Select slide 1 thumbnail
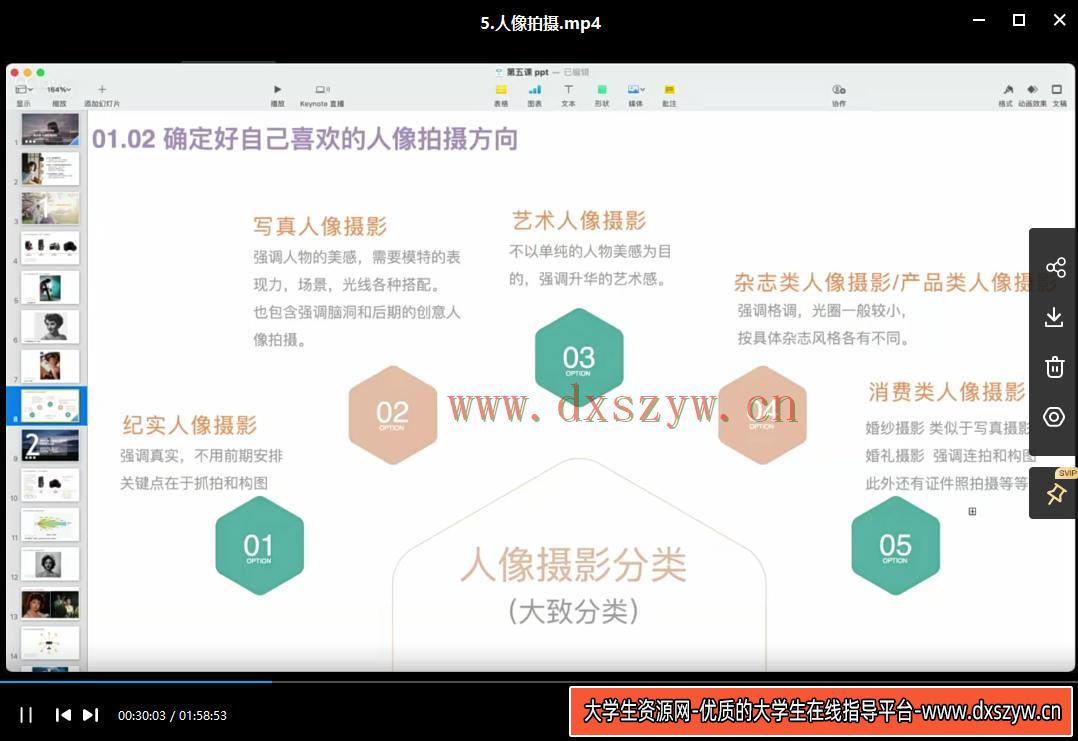The image size is (1078, 741). pos(50,129)
